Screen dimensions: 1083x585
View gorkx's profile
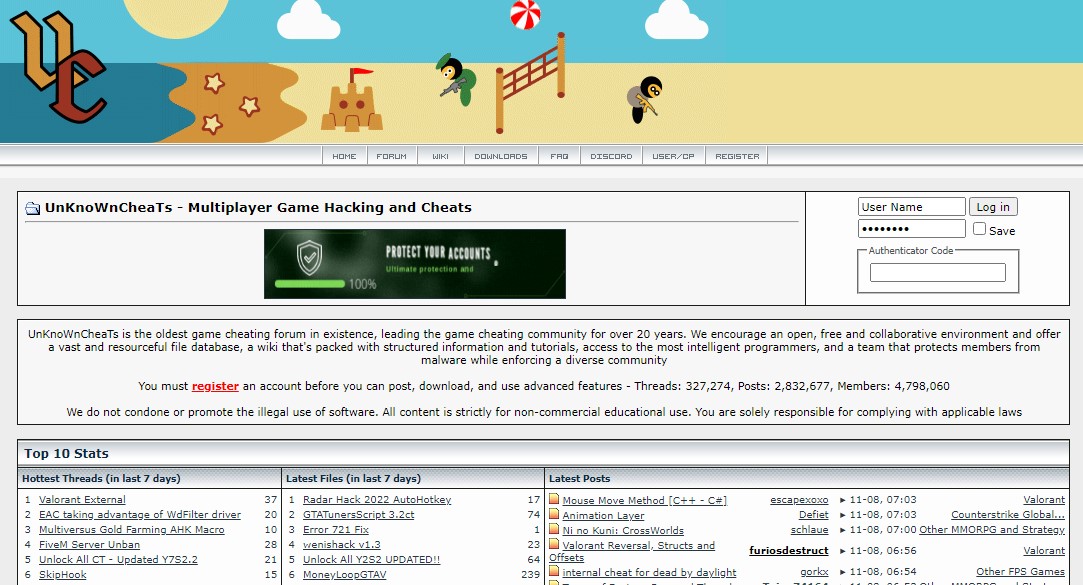coord(814,573)
